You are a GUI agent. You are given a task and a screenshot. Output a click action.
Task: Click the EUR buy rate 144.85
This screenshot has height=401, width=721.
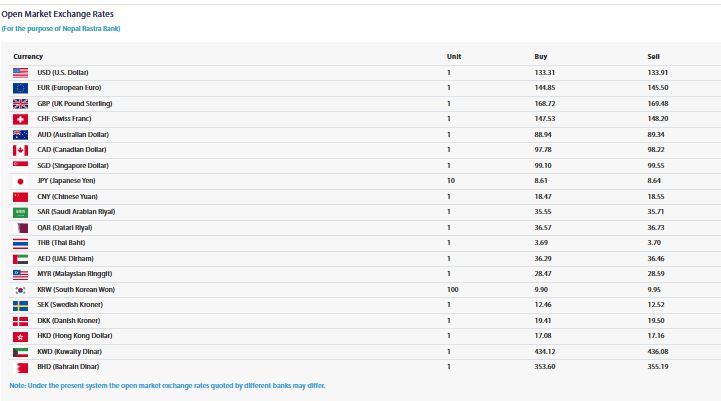coord(546,88)
